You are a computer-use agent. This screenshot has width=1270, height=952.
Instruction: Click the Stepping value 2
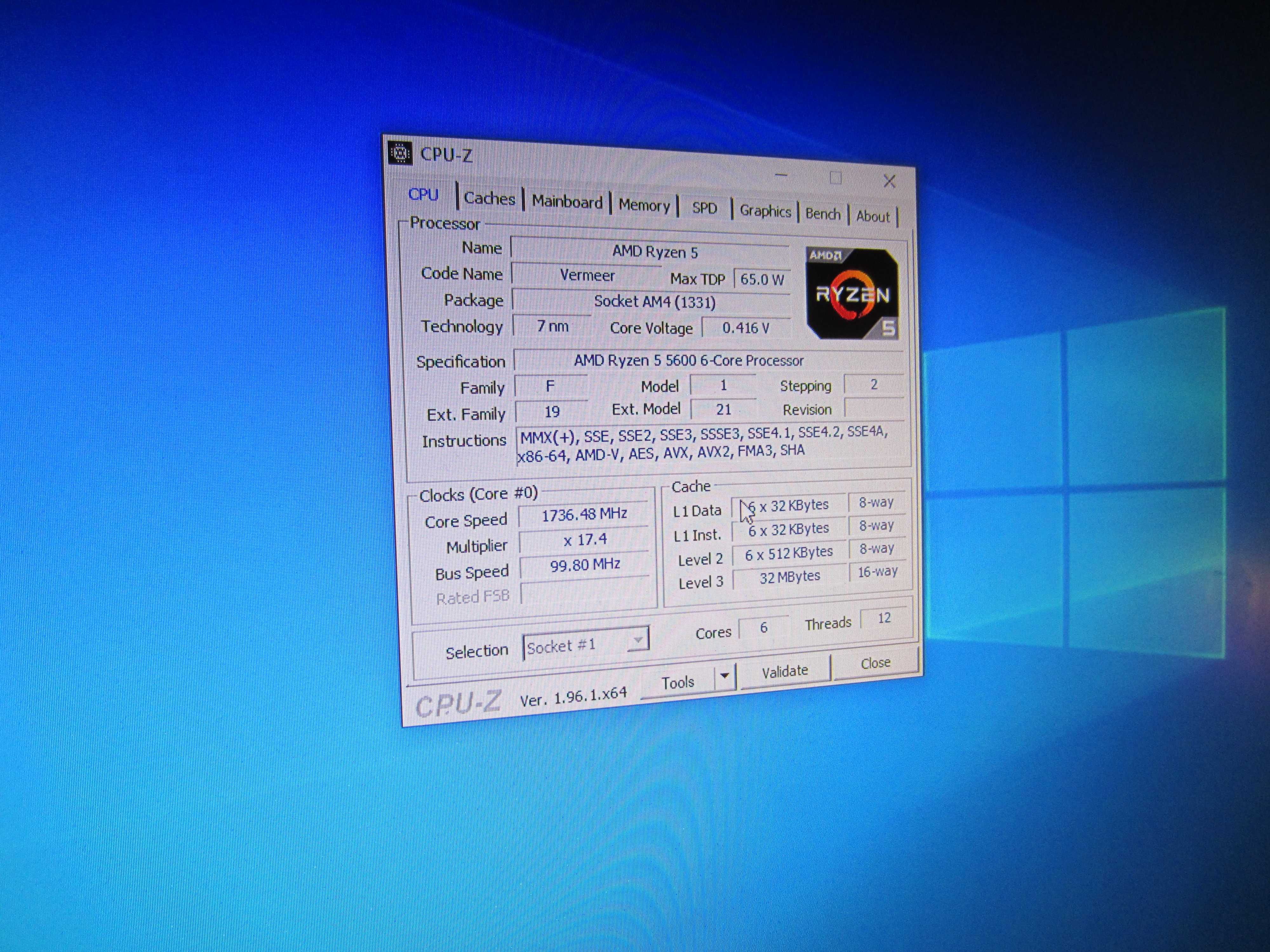[873, 385]
